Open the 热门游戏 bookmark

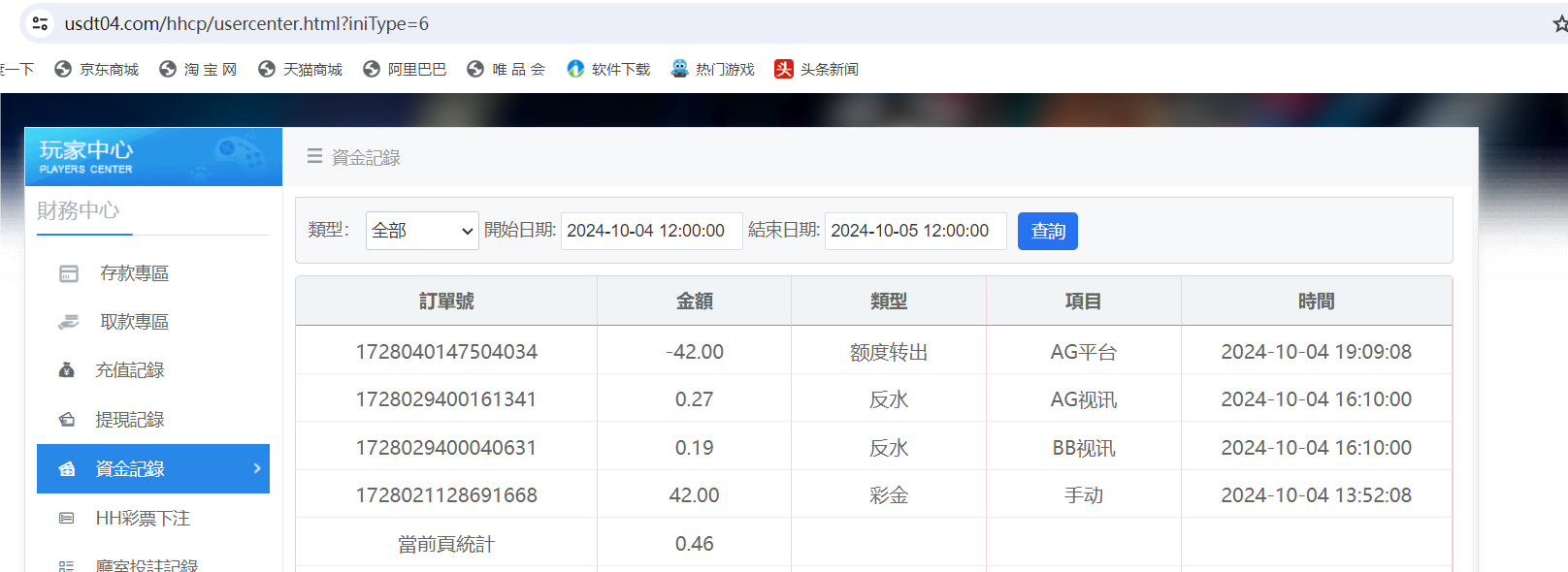pyautogui.click(x=713, y=69)
